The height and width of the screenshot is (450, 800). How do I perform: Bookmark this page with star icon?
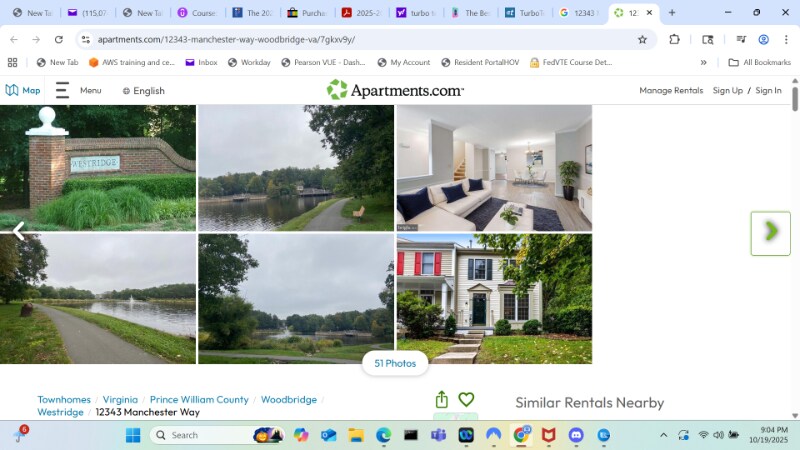point(642,39)
